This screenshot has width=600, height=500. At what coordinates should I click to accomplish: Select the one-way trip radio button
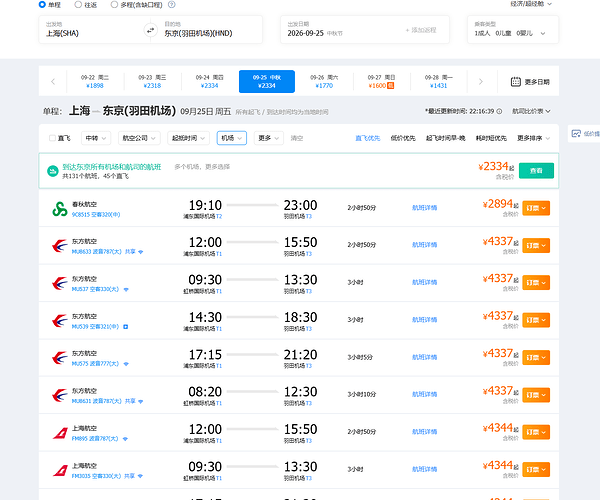click(42, 5)
